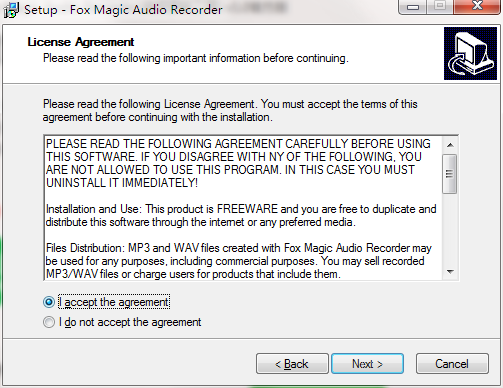
Task: Click the 'I accept the agreement' label text
Action: coord(114,302)
